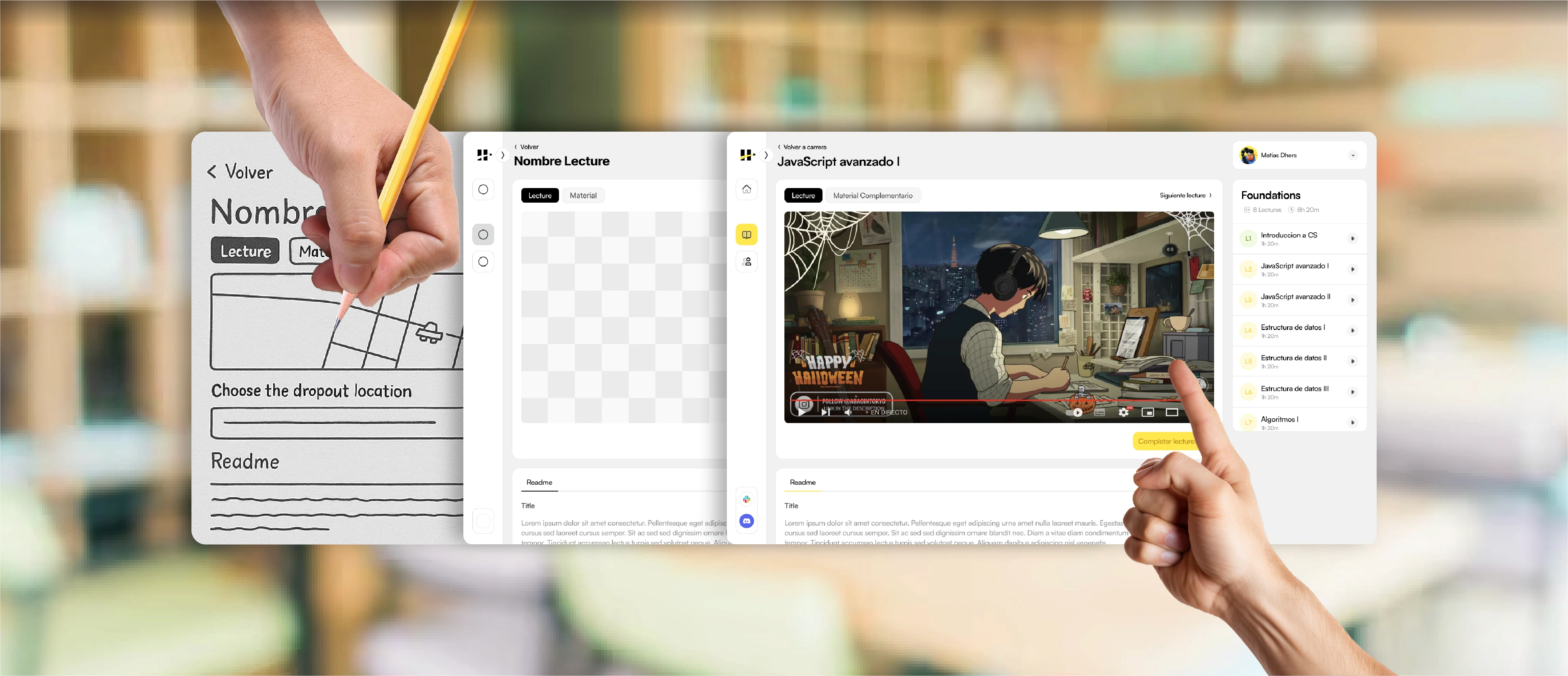
Task: Click the dropout location input in the sketch
Action: coord(336,423)
